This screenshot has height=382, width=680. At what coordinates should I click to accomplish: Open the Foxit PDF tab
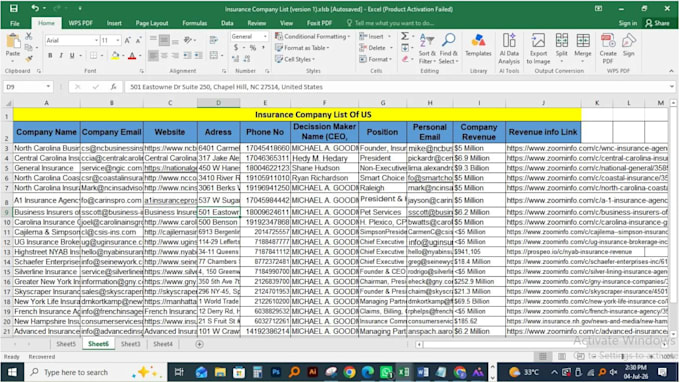pyautogui.click(x=319, y=23)
